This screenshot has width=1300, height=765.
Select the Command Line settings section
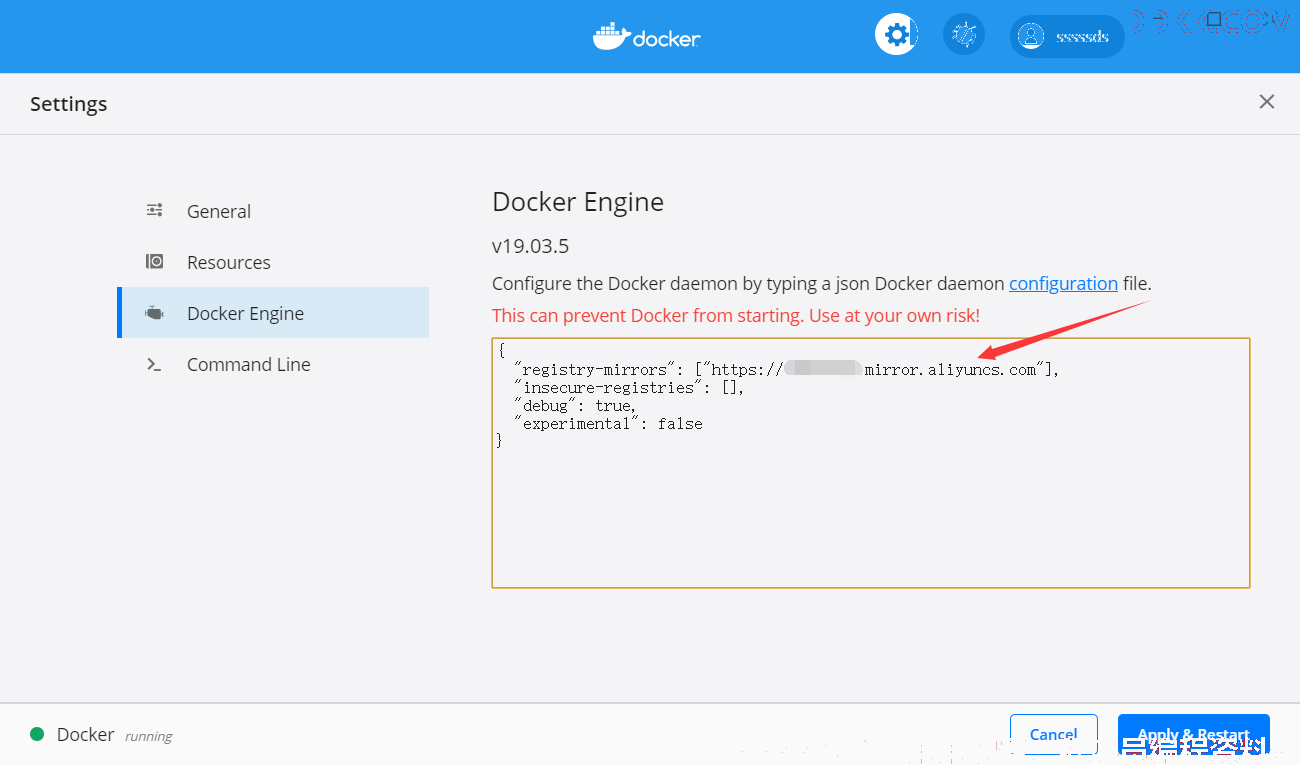[x=273, y=364]
